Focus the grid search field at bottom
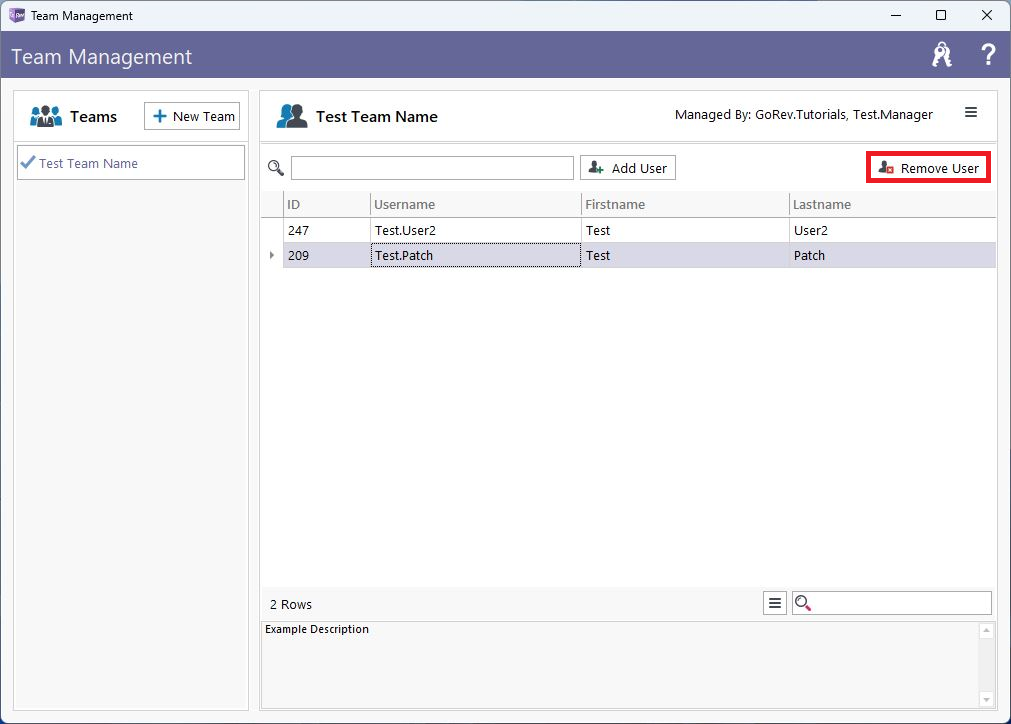The image size is (1011, 724). [x=892, y=603]
